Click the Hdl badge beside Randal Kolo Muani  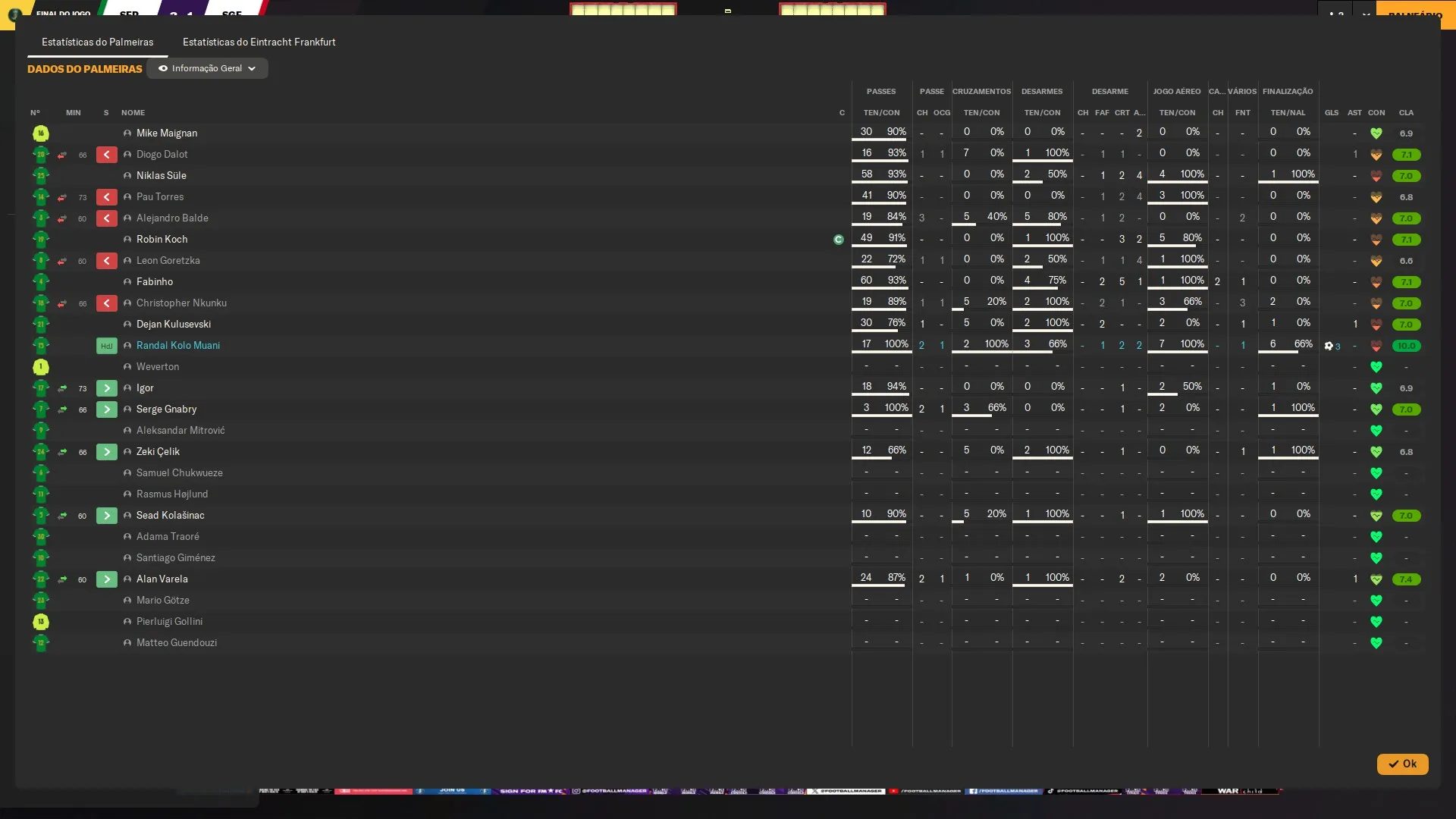tap(106, 346)
